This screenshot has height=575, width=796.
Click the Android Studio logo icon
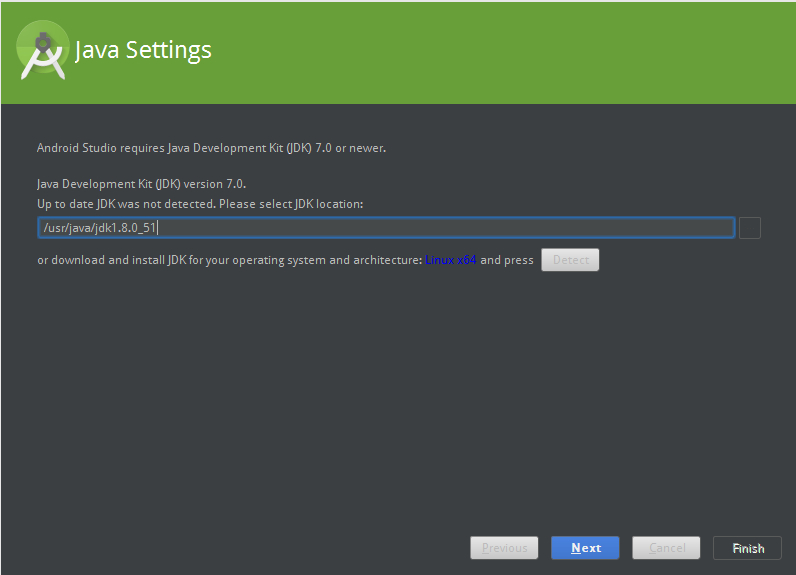(43, 50)
